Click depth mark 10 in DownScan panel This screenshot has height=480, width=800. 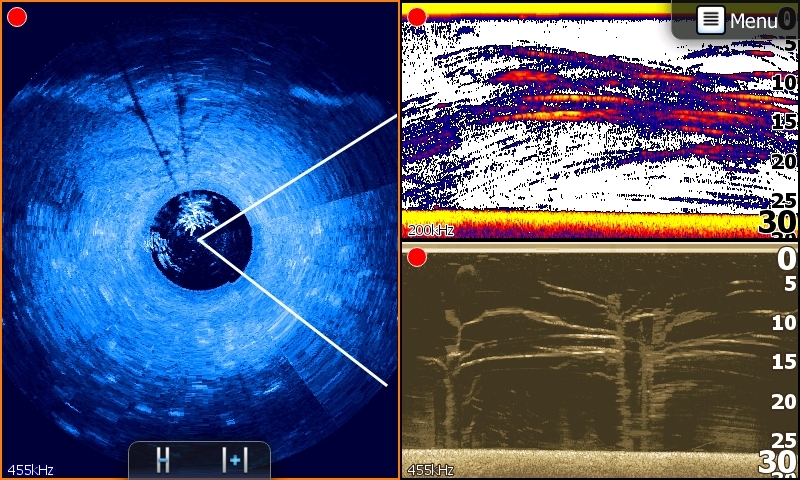point(784,322)
